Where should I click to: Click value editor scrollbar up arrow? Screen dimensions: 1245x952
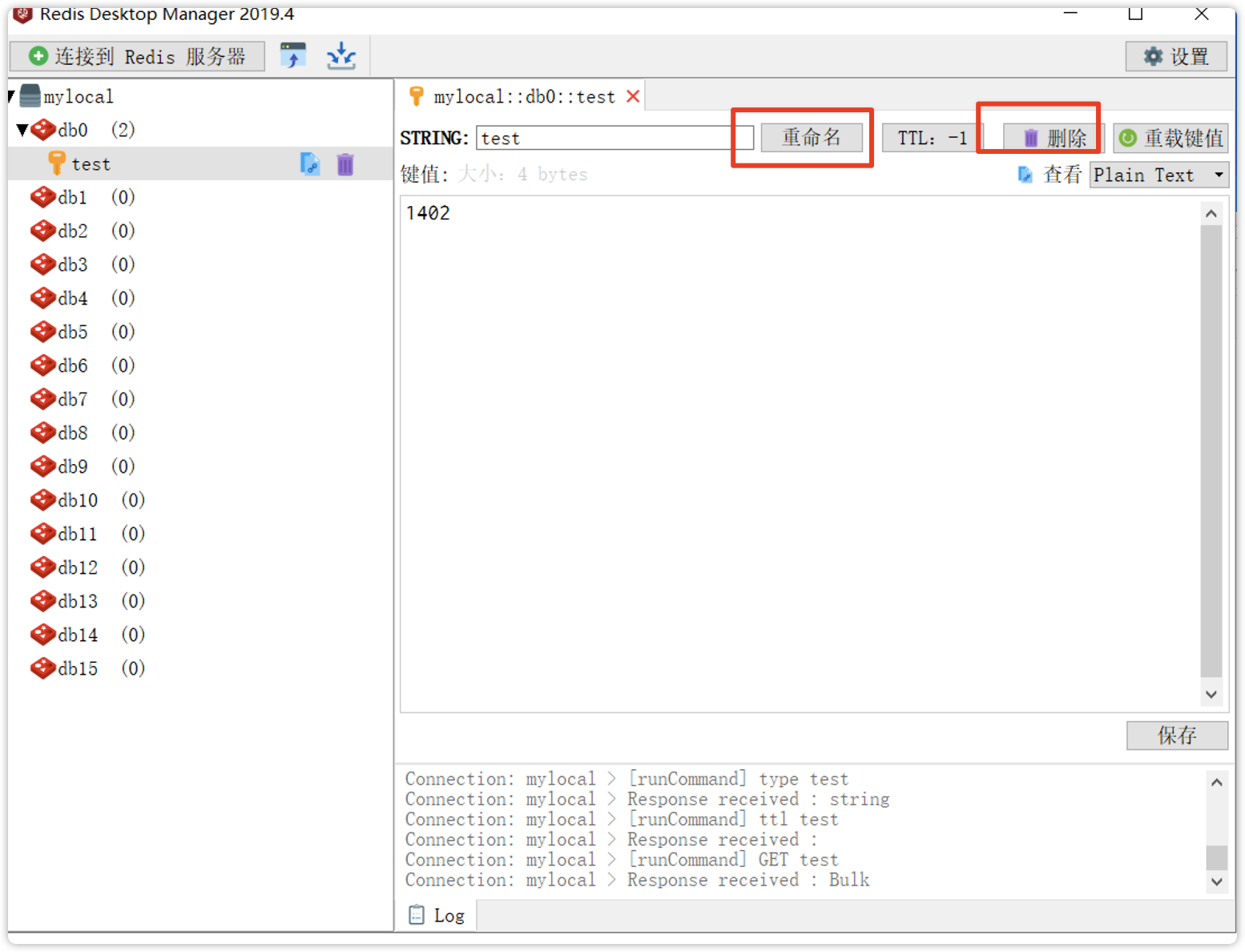pos(1211,213)
